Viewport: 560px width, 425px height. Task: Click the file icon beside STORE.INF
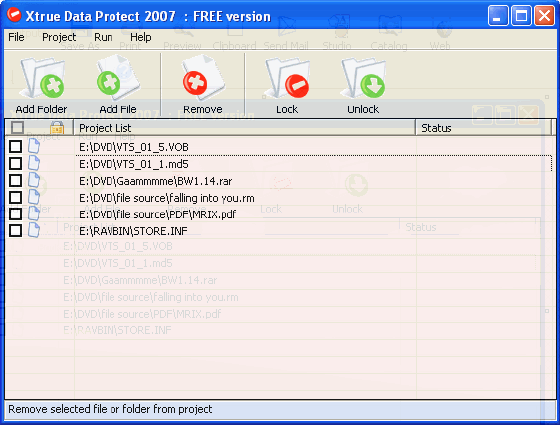coord(34,230)
